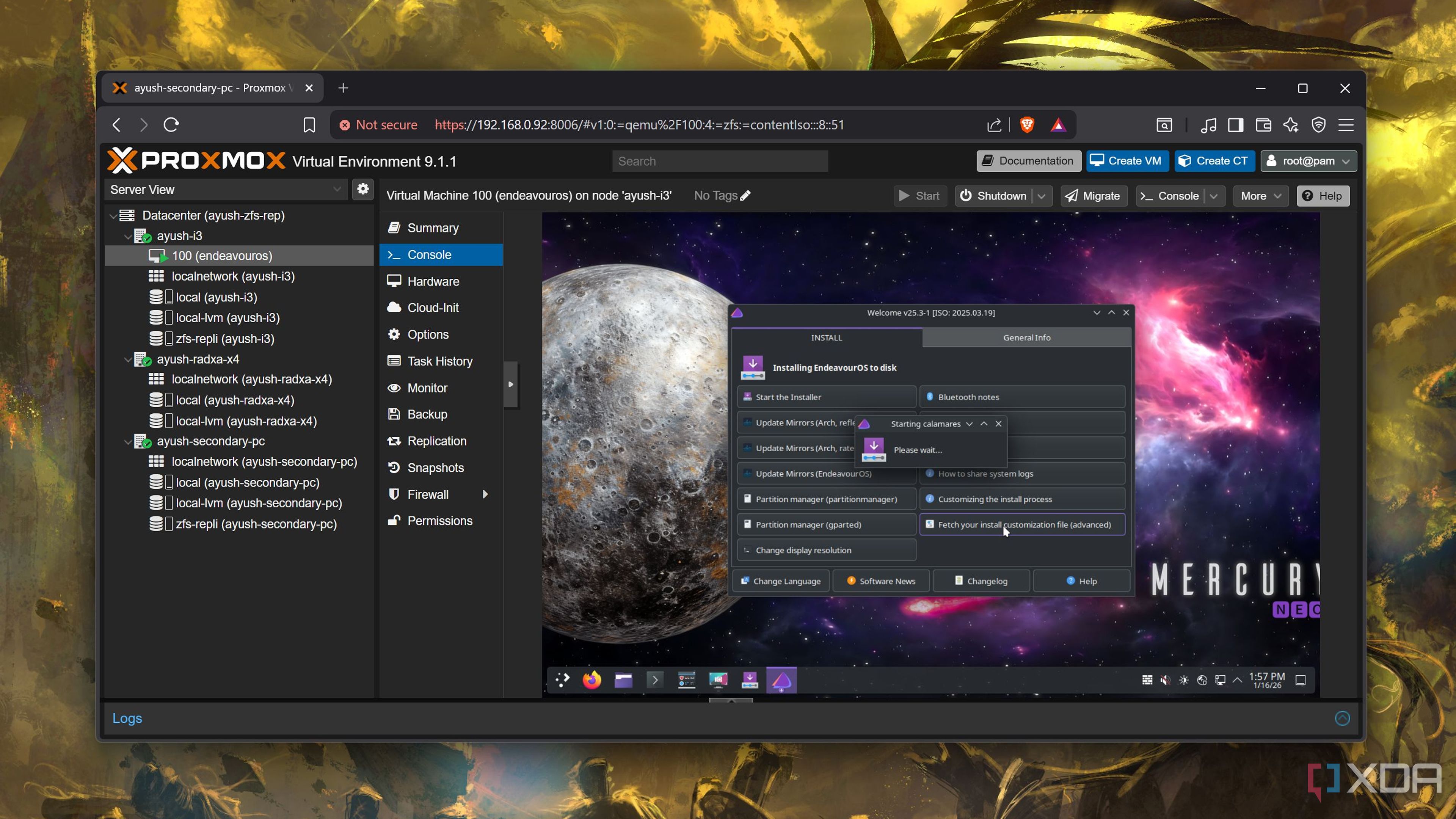The image size is (1456, 819).
Task: Click the Migrate button
Action: 1094,196
